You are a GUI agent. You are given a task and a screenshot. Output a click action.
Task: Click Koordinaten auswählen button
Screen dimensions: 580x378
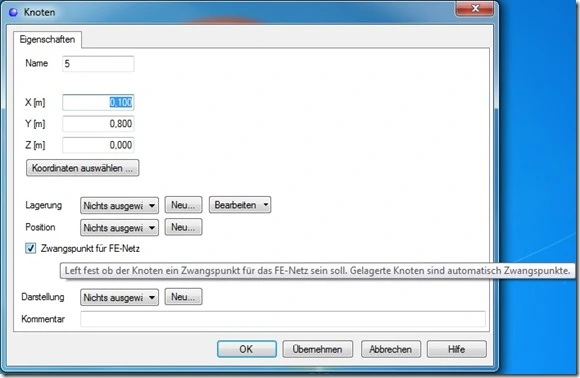tap(82, 168)
